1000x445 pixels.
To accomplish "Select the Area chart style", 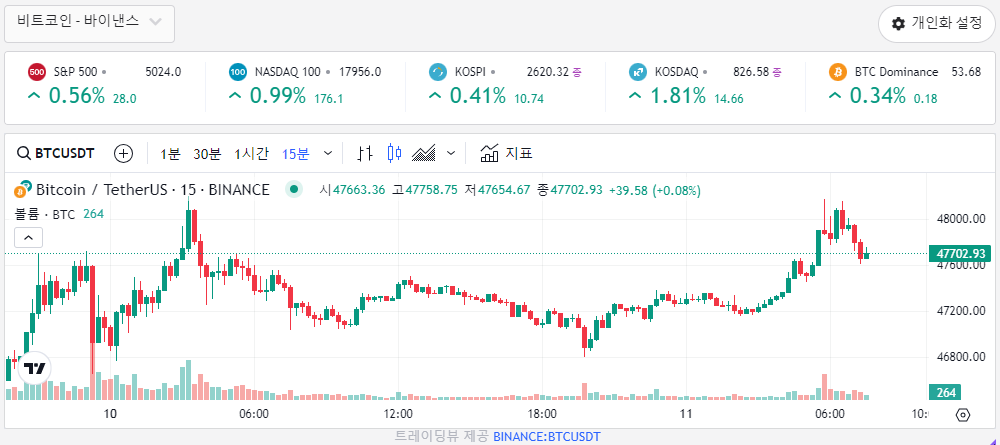I will pyautogui.click(x=424, y=153).
